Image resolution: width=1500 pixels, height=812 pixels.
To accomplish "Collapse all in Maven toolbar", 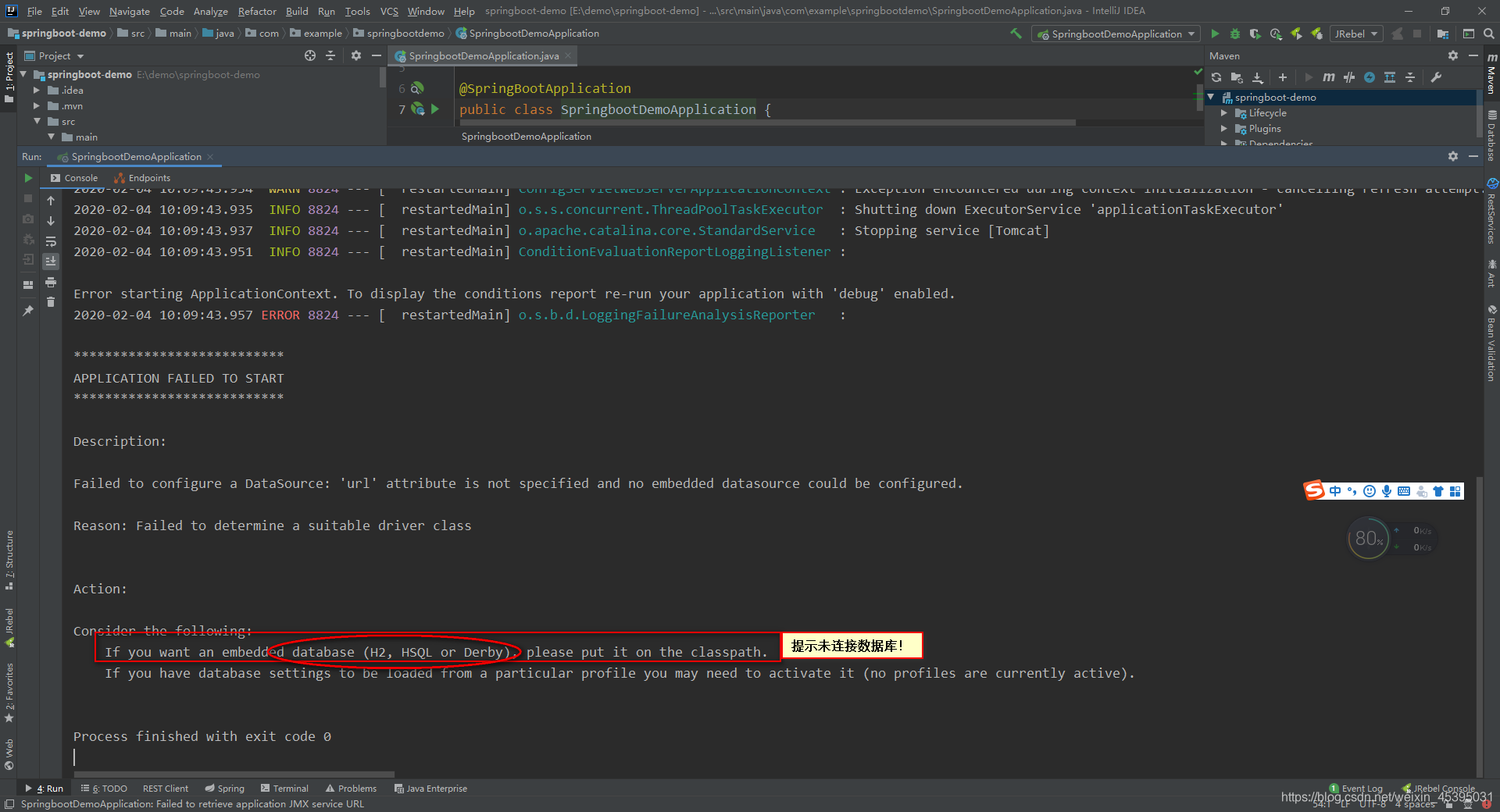I will pos(1410,77).
